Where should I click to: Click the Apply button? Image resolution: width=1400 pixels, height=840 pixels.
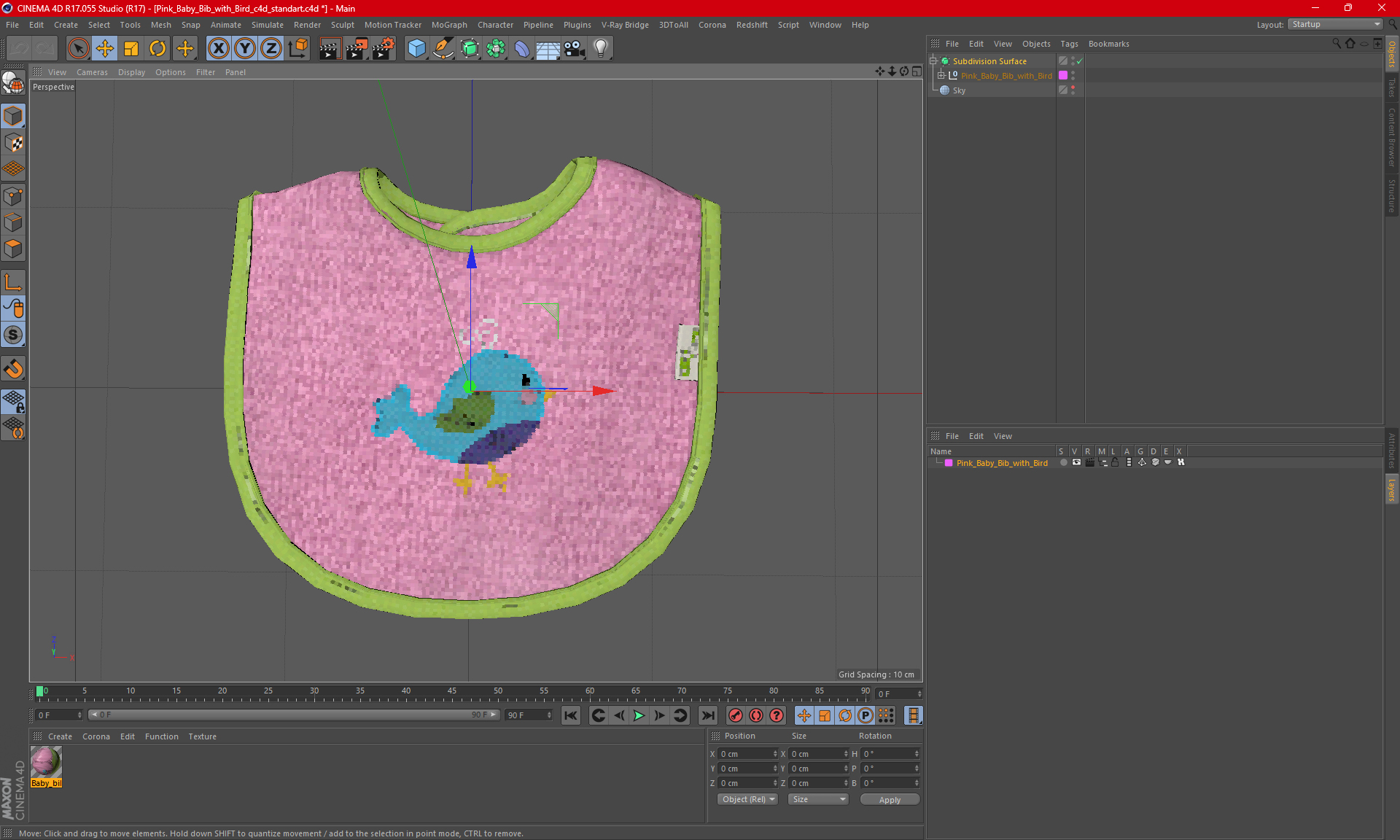[890, 800]
